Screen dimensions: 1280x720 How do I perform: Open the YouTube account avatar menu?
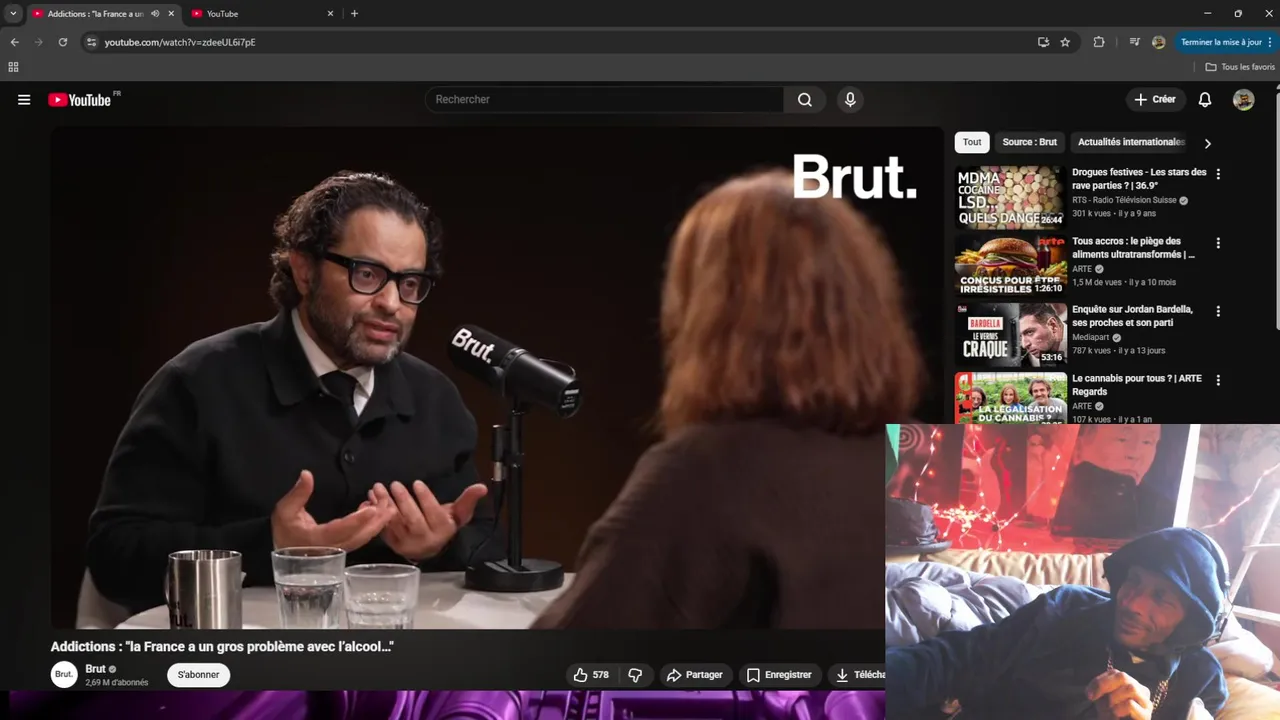1243,100
